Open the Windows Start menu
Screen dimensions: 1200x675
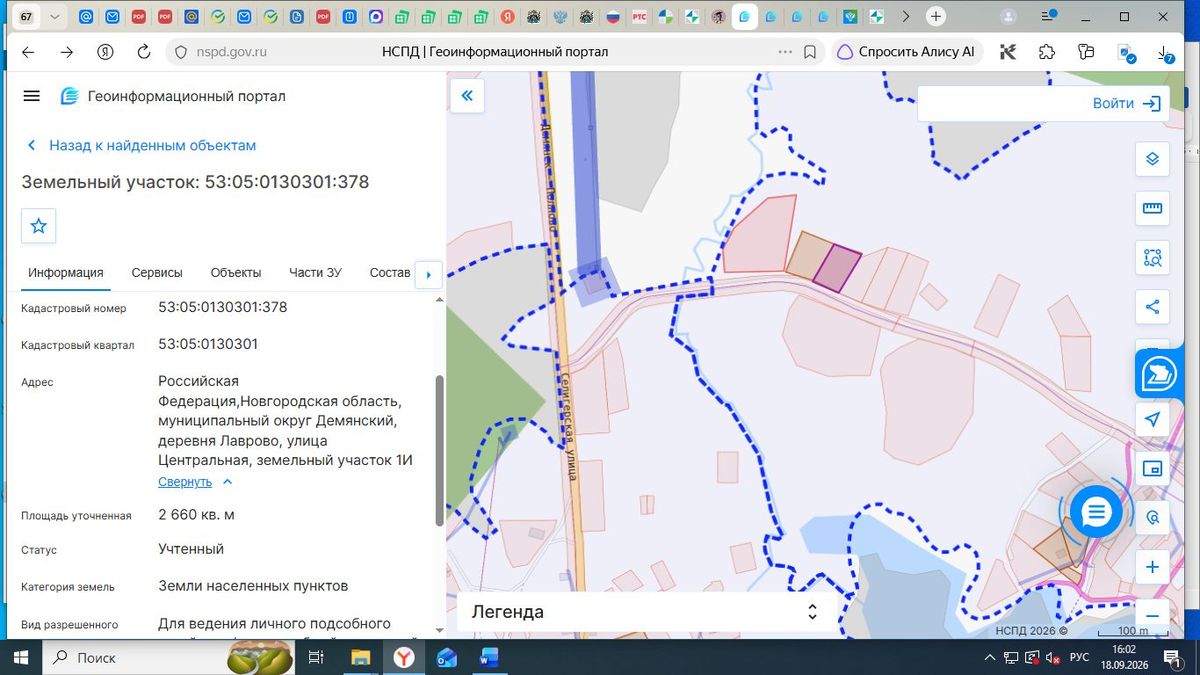click(21, 658)
